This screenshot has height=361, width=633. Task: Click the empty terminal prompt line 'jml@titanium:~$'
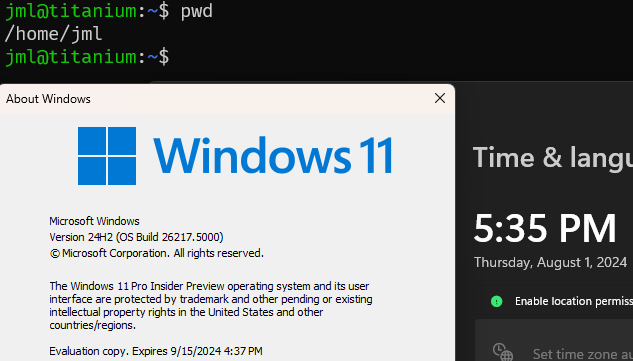click(x=87, y=57)
